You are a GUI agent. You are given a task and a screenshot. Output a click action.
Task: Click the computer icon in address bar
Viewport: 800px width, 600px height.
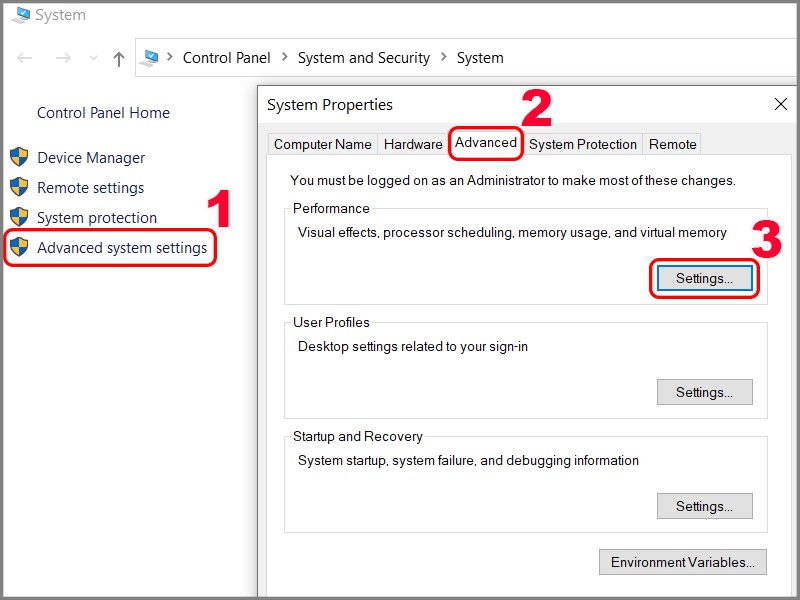149,58
